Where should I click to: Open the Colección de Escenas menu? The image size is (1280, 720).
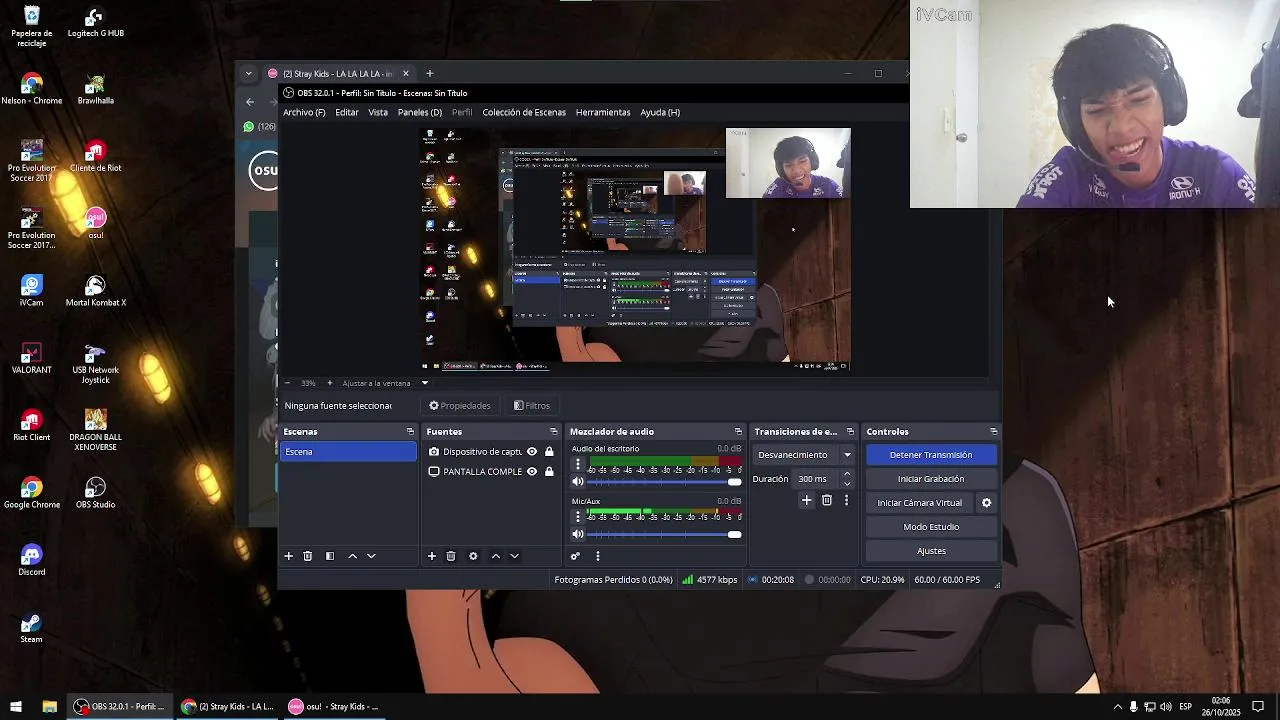[524, 113]
